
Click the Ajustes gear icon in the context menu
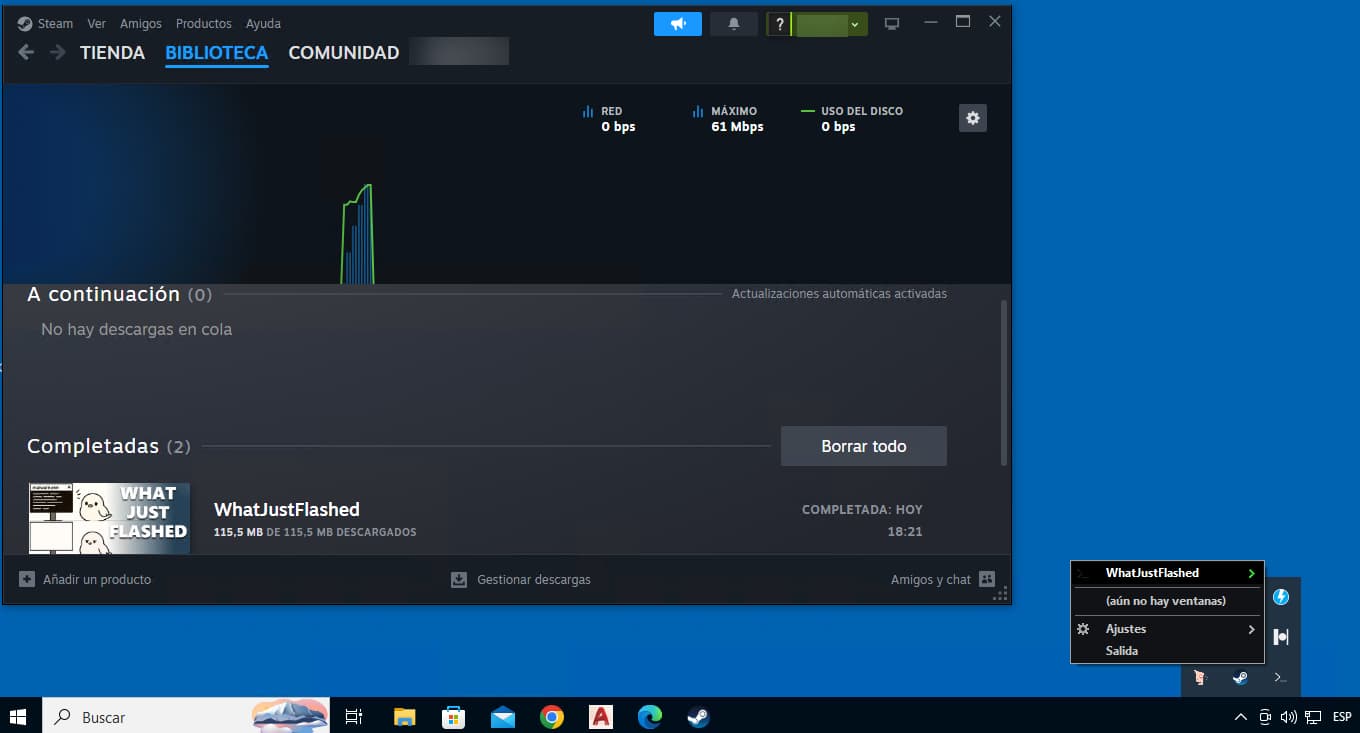[1082, 629]
